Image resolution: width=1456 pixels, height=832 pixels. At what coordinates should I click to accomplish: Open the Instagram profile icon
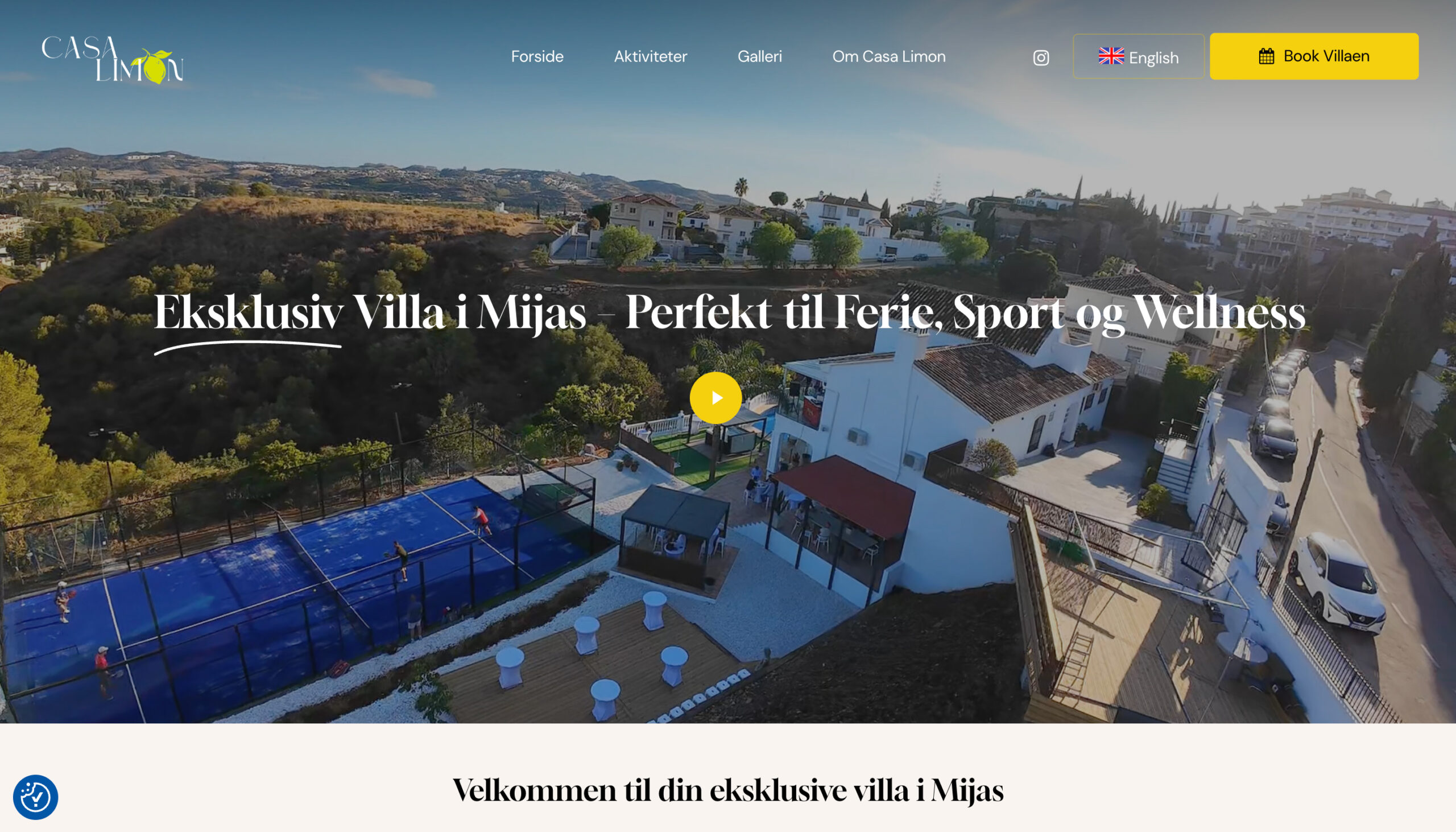1041,57
